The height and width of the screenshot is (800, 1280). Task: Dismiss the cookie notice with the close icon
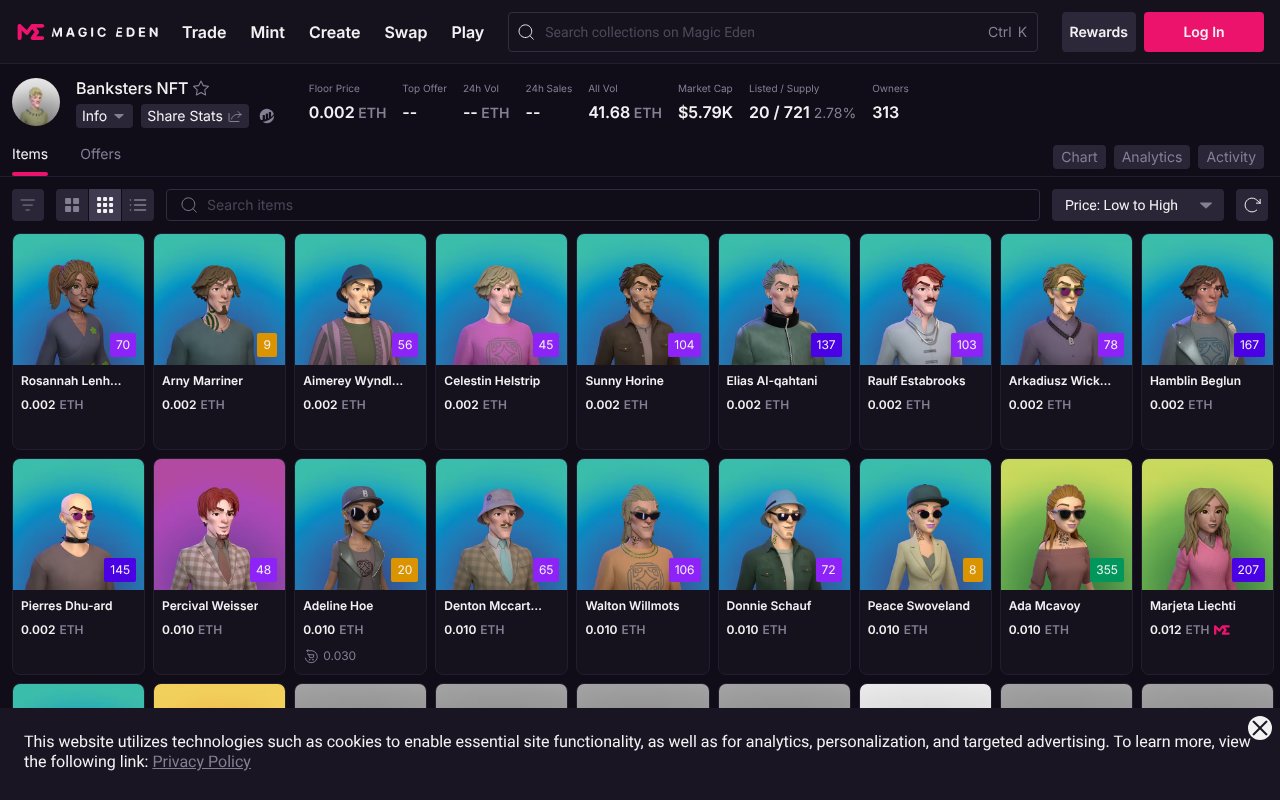pos(1259,727)
